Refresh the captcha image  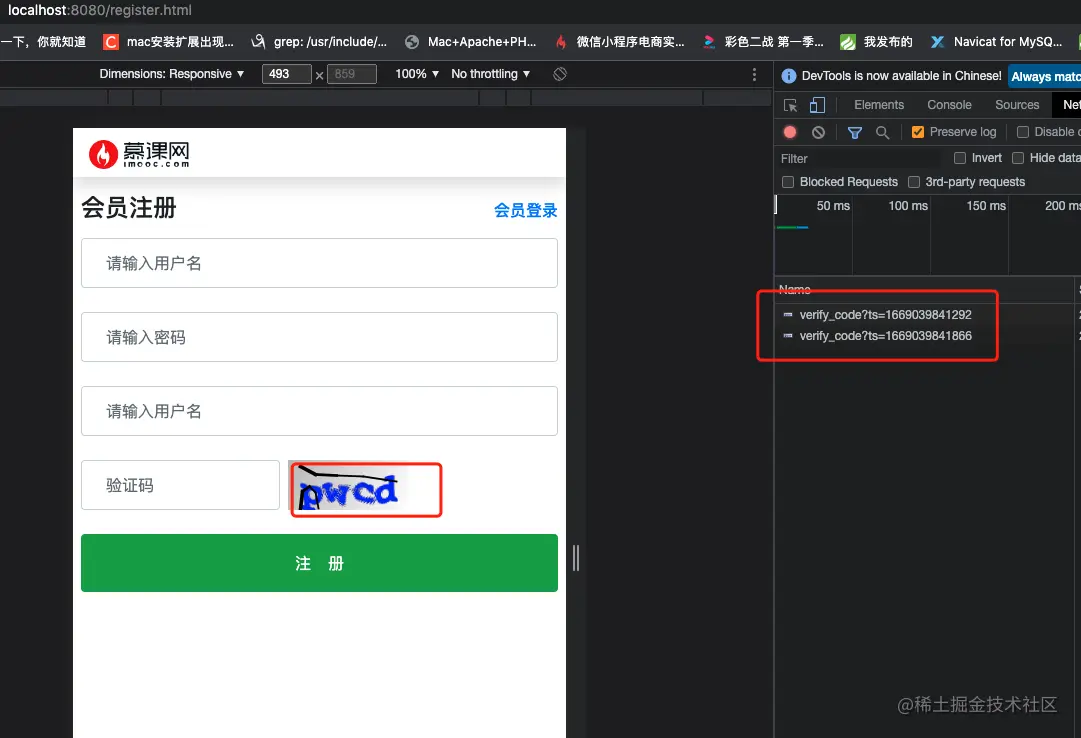pos(348,488)
